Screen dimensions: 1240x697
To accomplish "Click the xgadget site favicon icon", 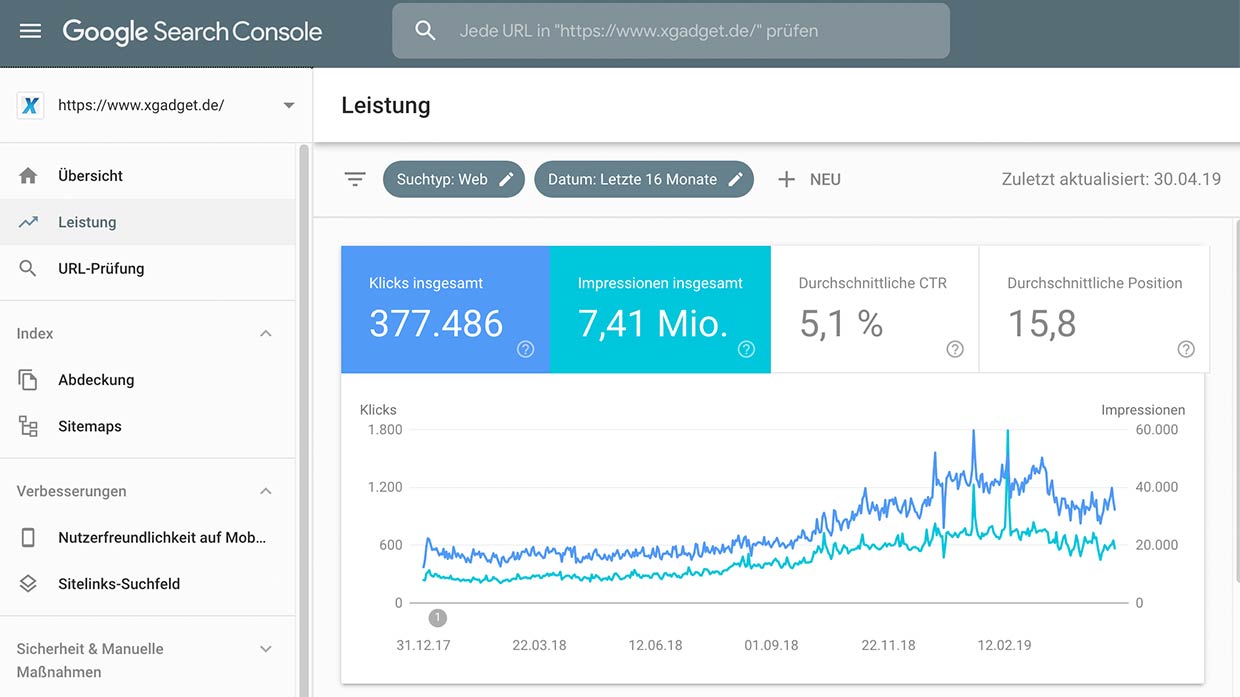I will click(x=30, y=105).
